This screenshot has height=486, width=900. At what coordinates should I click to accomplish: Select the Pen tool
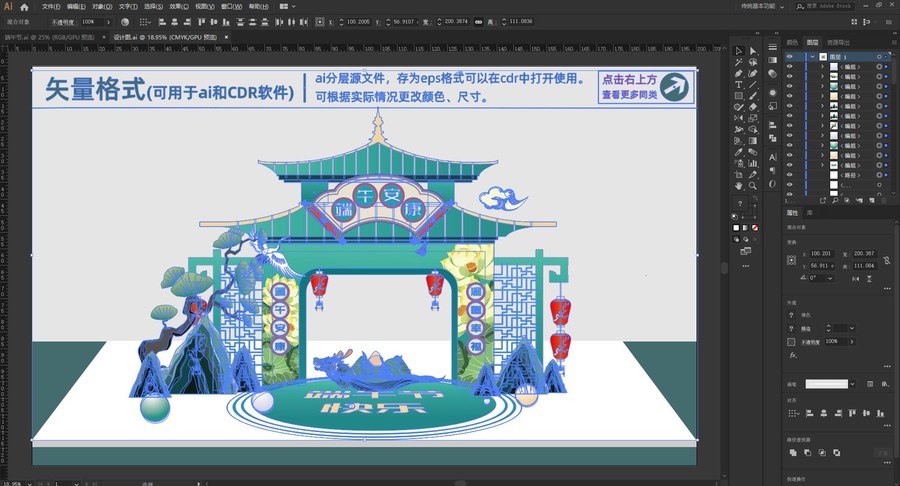click(739, 73)
